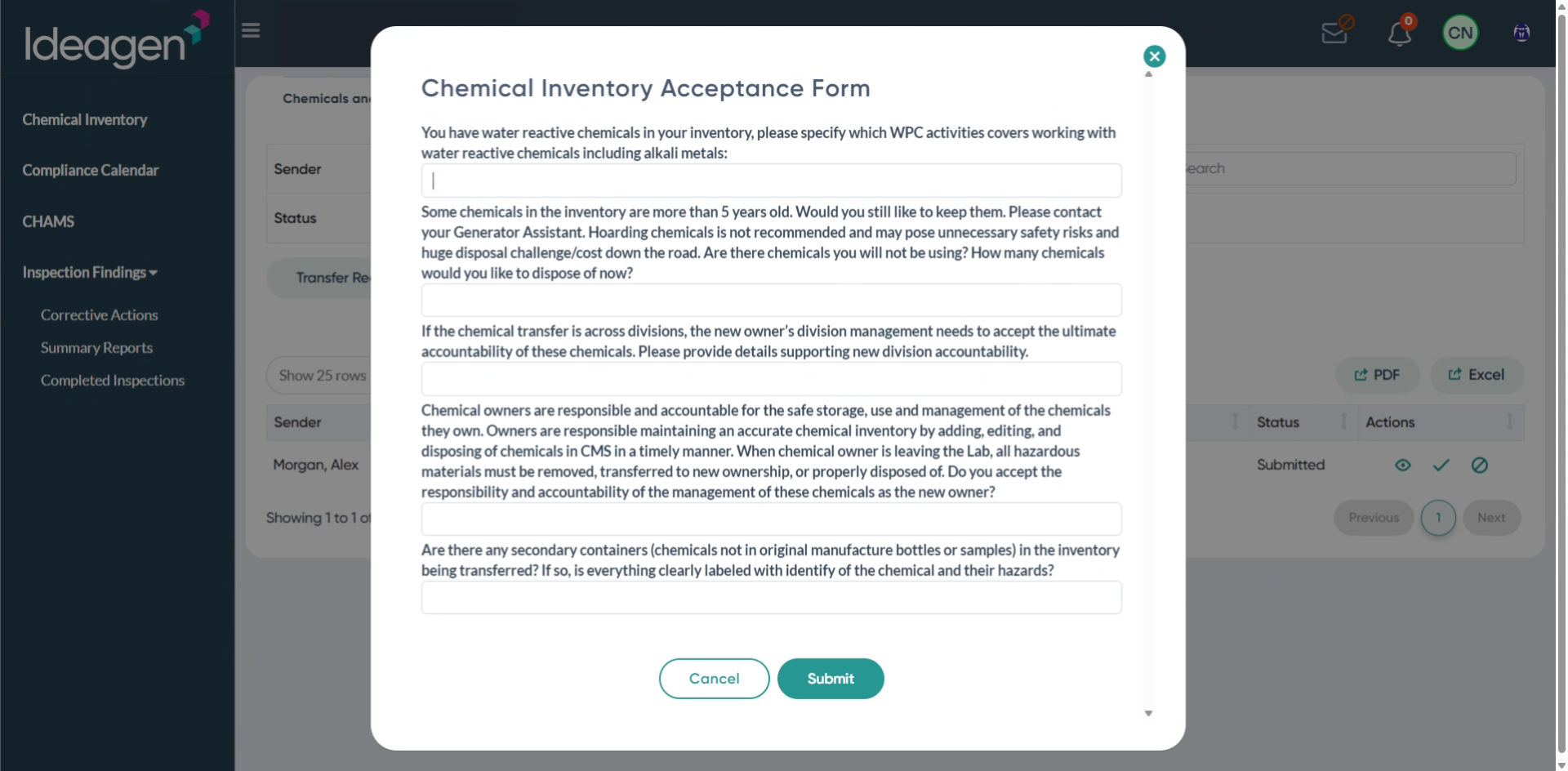Submit the acceptance form
The image size is (1568, 771).
tap(831, 679)
